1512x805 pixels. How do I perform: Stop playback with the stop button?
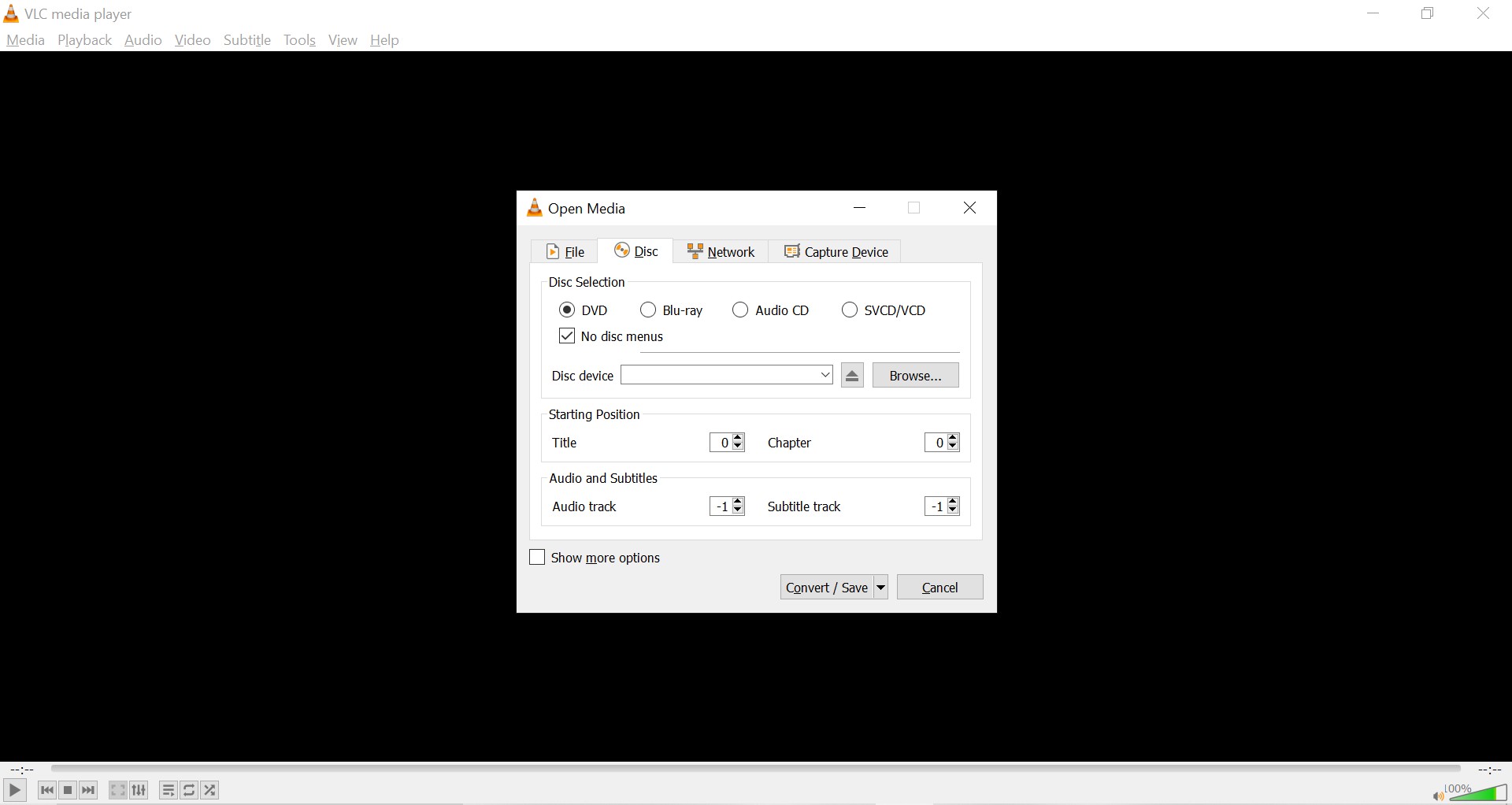pos(69,790)
